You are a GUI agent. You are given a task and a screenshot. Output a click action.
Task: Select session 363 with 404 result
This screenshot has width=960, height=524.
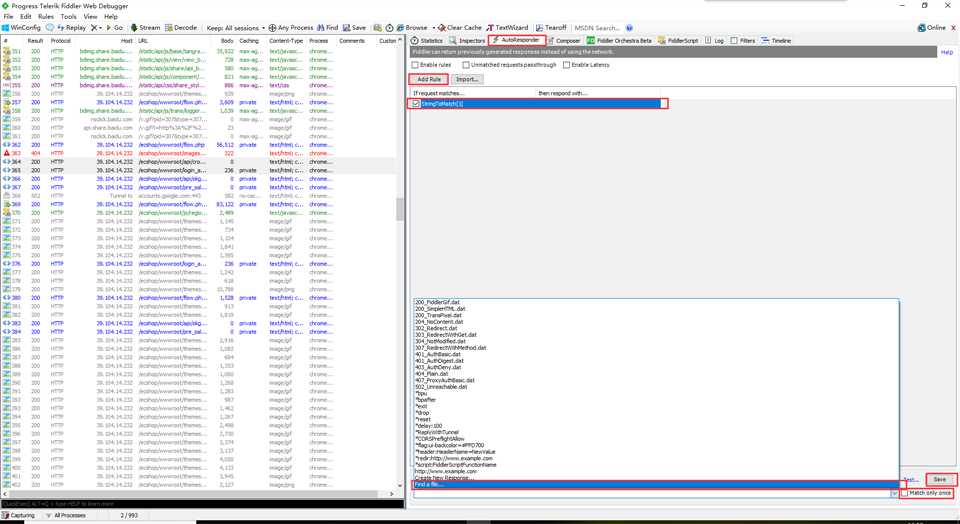click(199, 153)
